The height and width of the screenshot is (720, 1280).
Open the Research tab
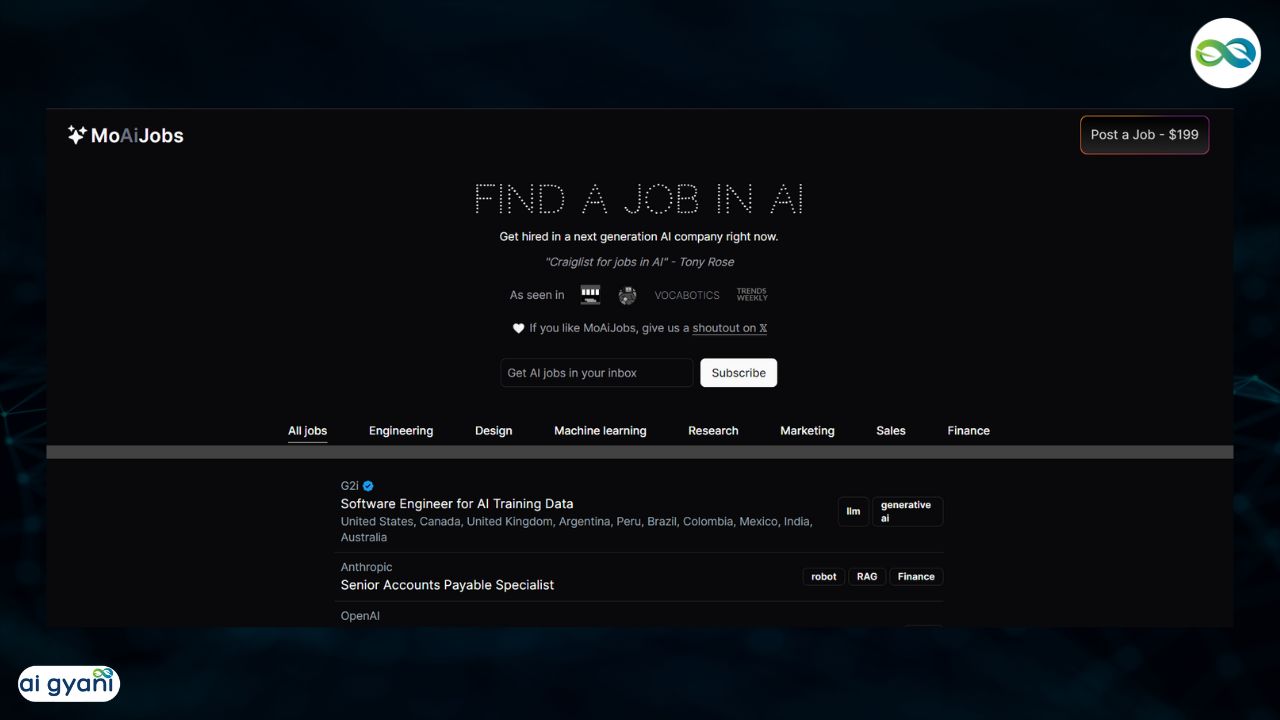point(713,431)
